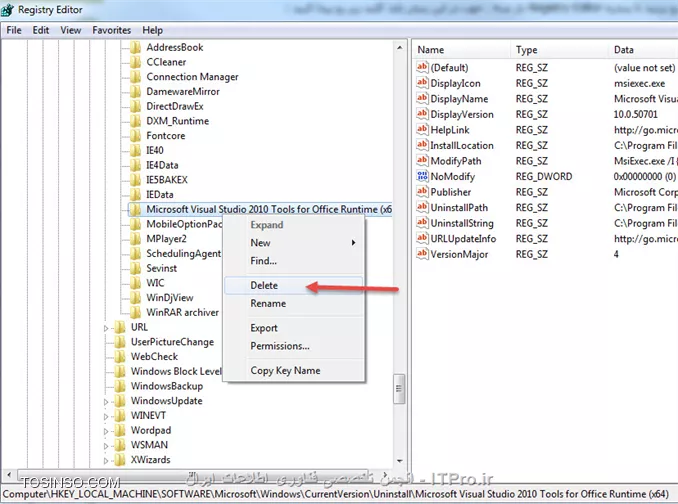This screenshot has width=678, height=504.
Task: Click the IEData folder icon
Action: click(x=136, y=194)
